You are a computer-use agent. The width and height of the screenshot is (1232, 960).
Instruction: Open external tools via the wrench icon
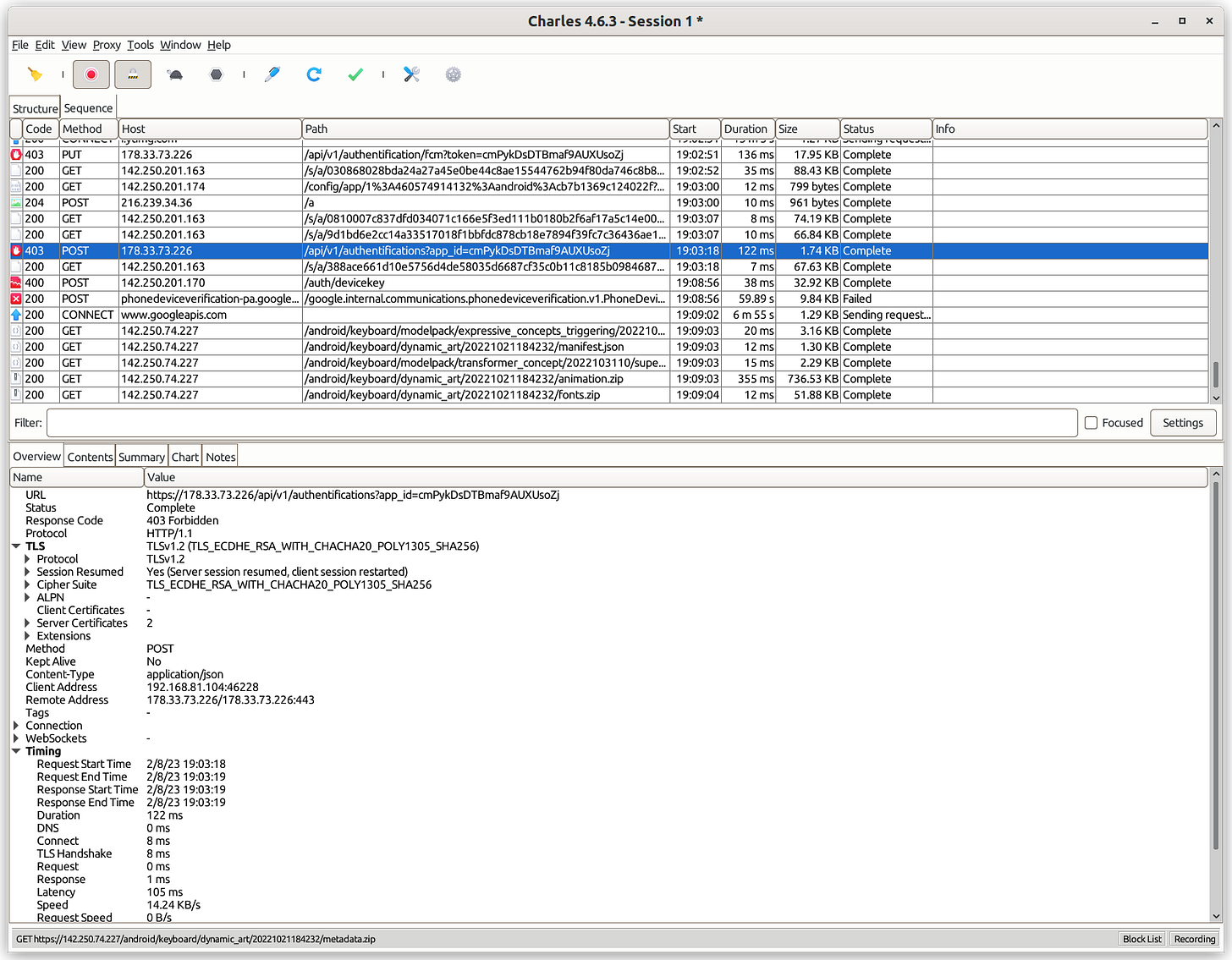tap(412, 74)
